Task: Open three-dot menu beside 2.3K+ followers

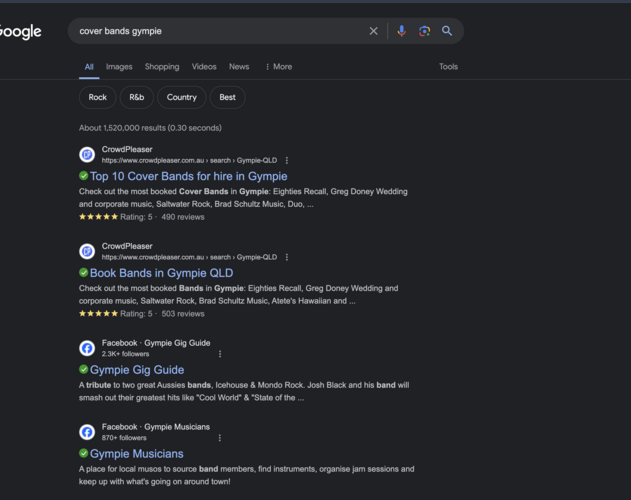Action: click(220, 354)
